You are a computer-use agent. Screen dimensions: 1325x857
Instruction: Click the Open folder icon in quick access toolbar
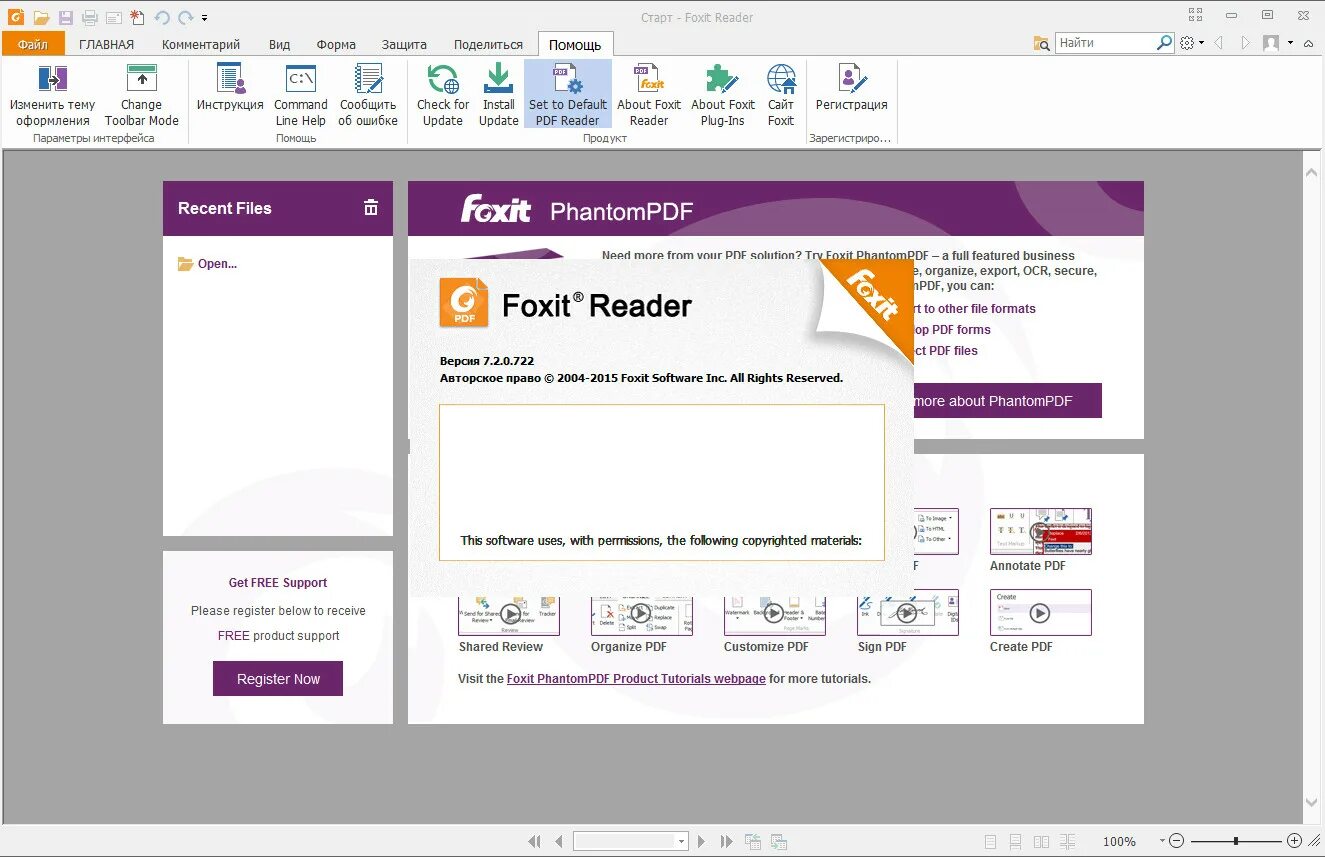(41, 17)
